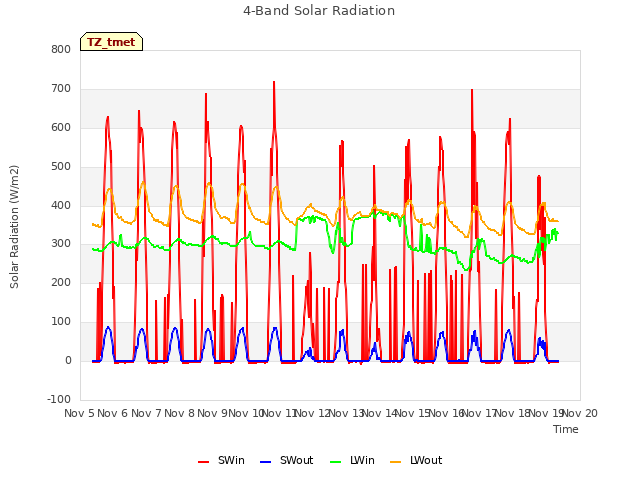Image resolution: width=640 pixels, height=480 pixels.
Task: Click the highest SWin peak on Nov 10
Action: pyautogui.click(x=274, y=82)
